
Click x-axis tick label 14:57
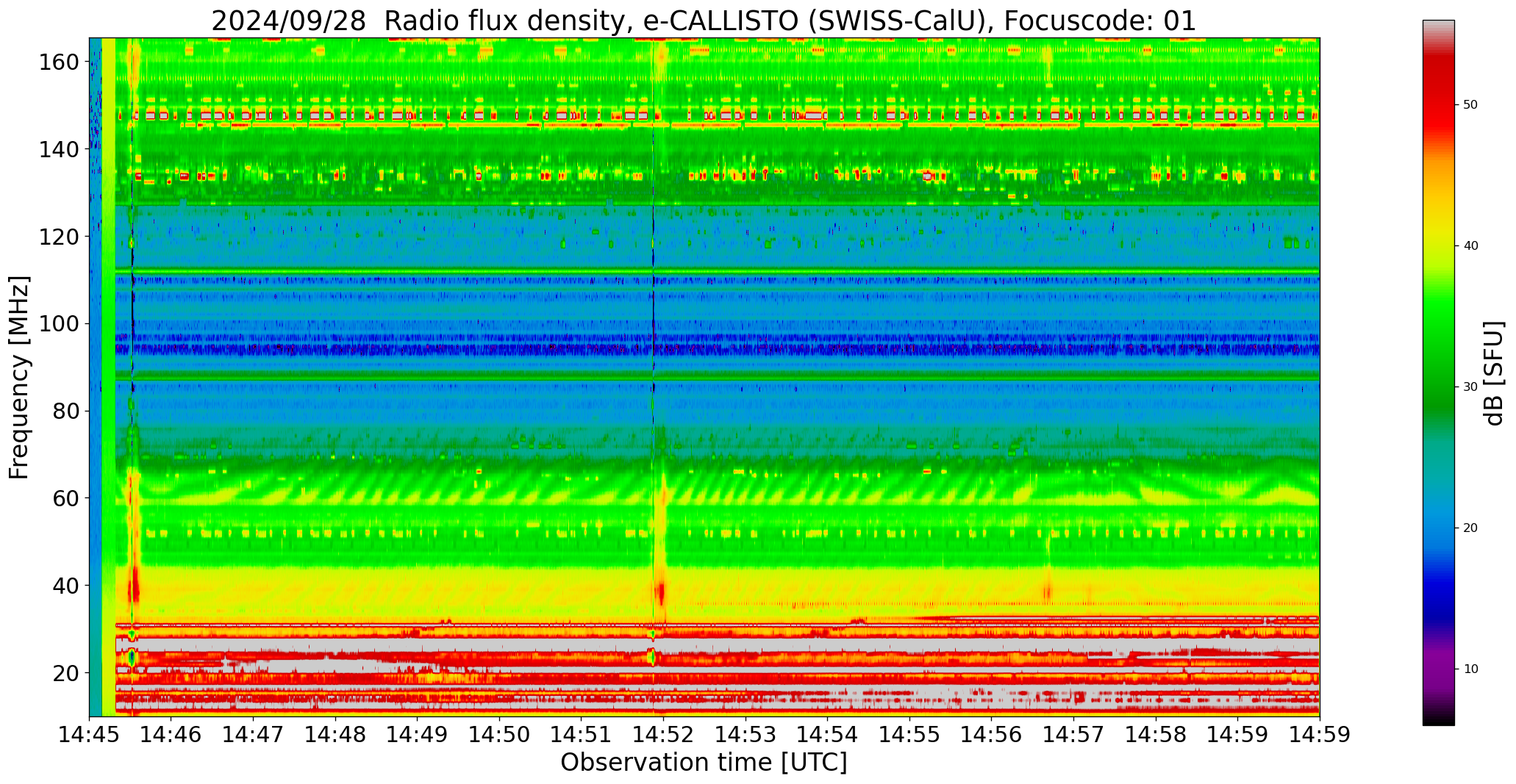1073,733
